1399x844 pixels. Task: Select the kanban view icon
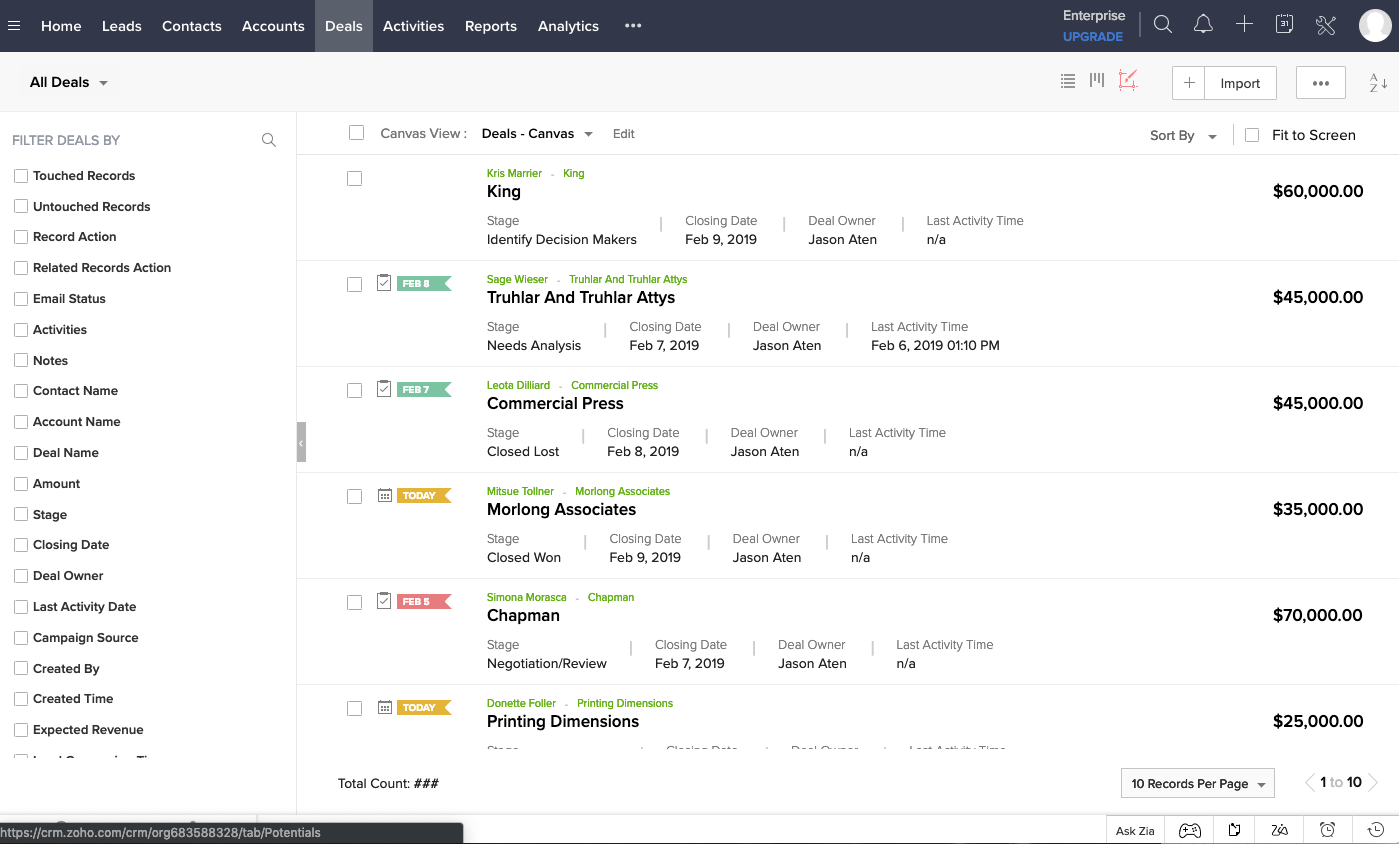click(x=1096, y=81)
